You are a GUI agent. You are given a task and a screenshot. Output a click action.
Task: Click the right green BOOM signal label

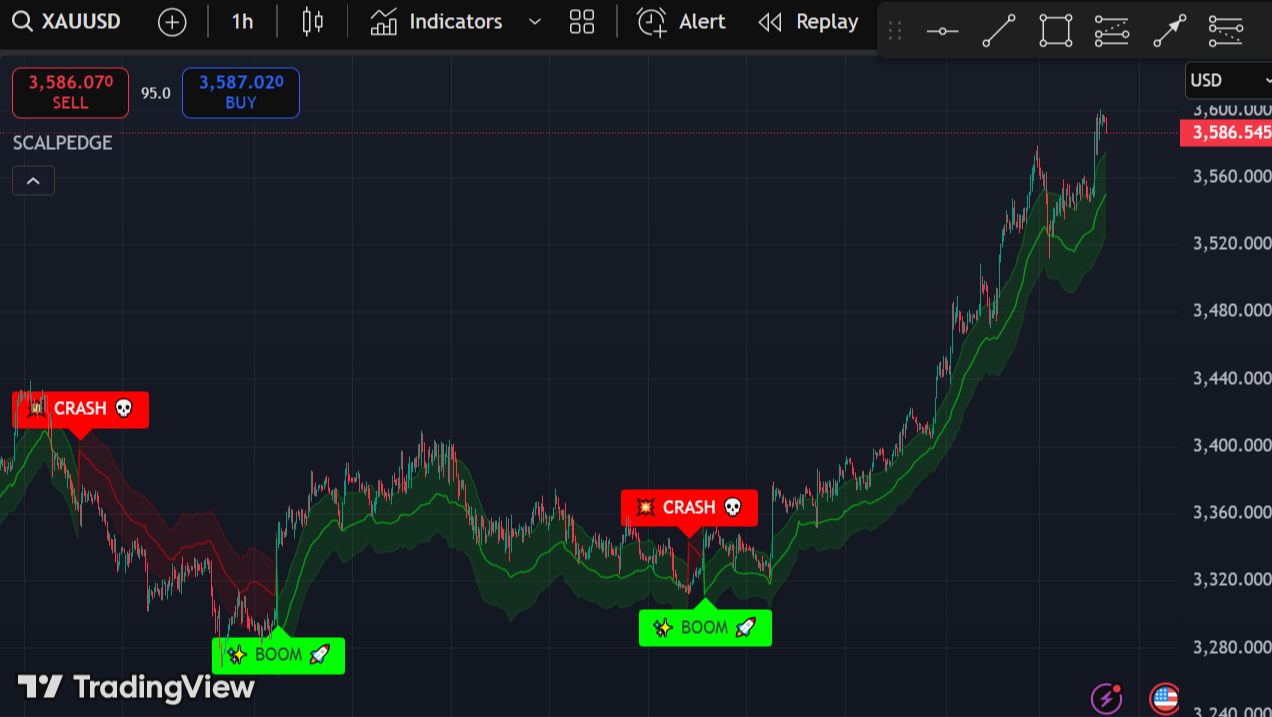[705, 628]
